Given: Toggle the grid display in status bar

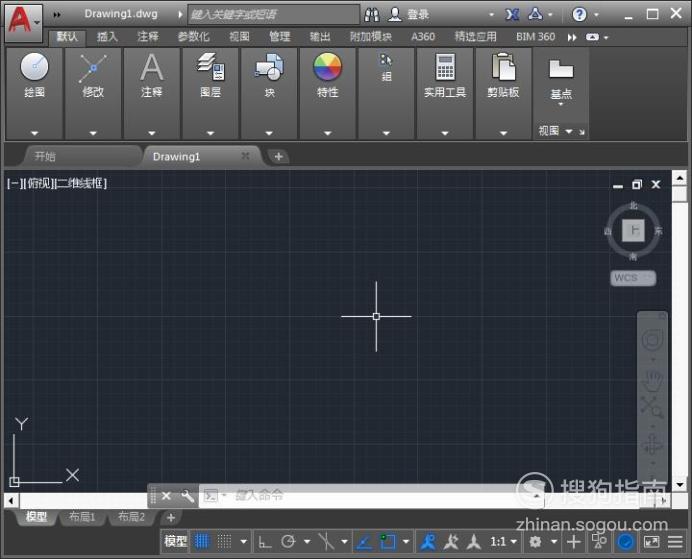Looking at the screenshot, I should [202, 541].
